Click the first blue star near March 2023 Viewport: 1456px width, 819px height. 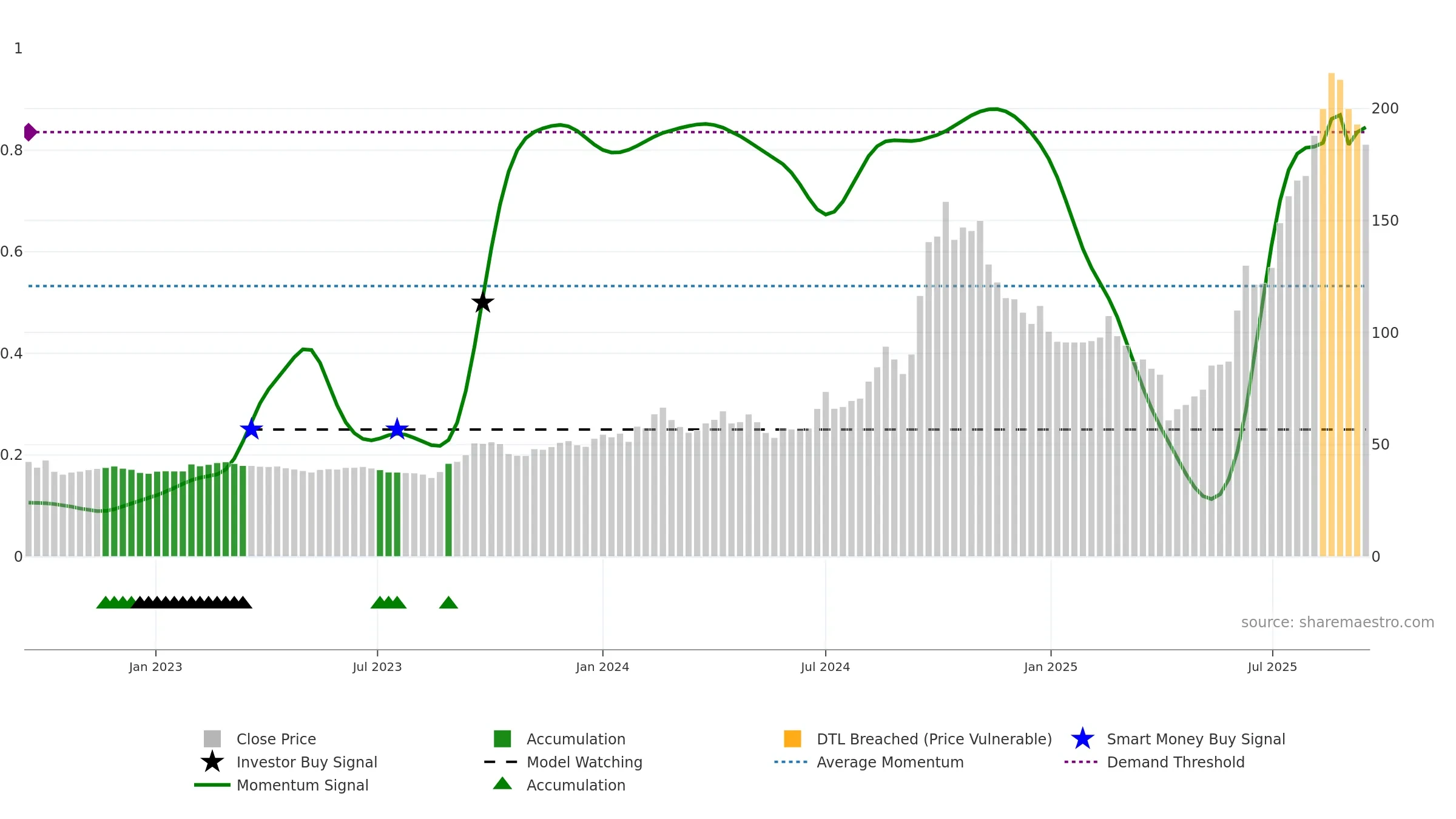[251, 429]
